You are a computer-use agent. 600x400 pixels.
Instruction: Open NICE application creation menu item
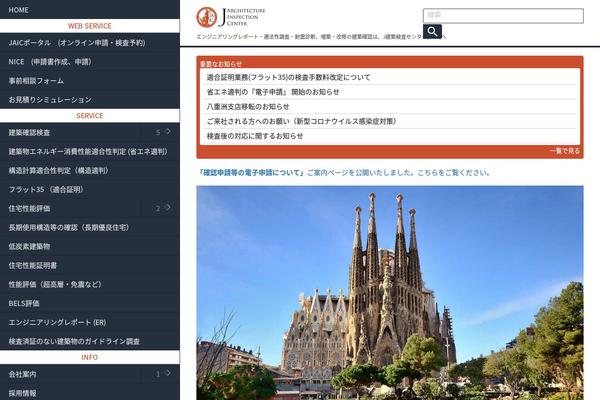click(x=90, y=62)
